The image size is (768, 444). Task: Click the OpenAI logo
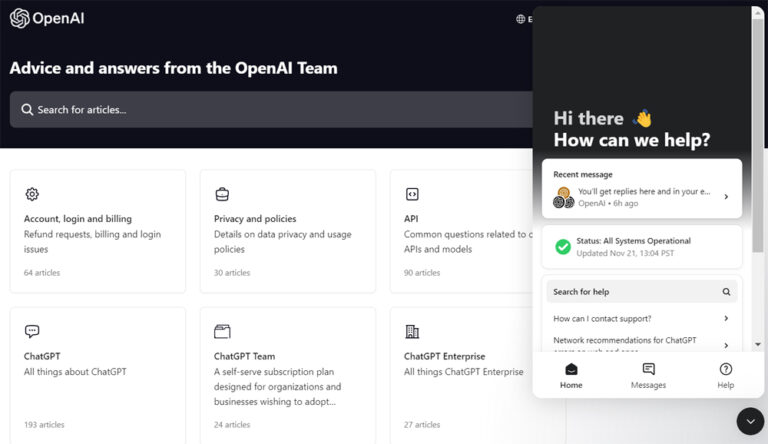pos(47,19)
